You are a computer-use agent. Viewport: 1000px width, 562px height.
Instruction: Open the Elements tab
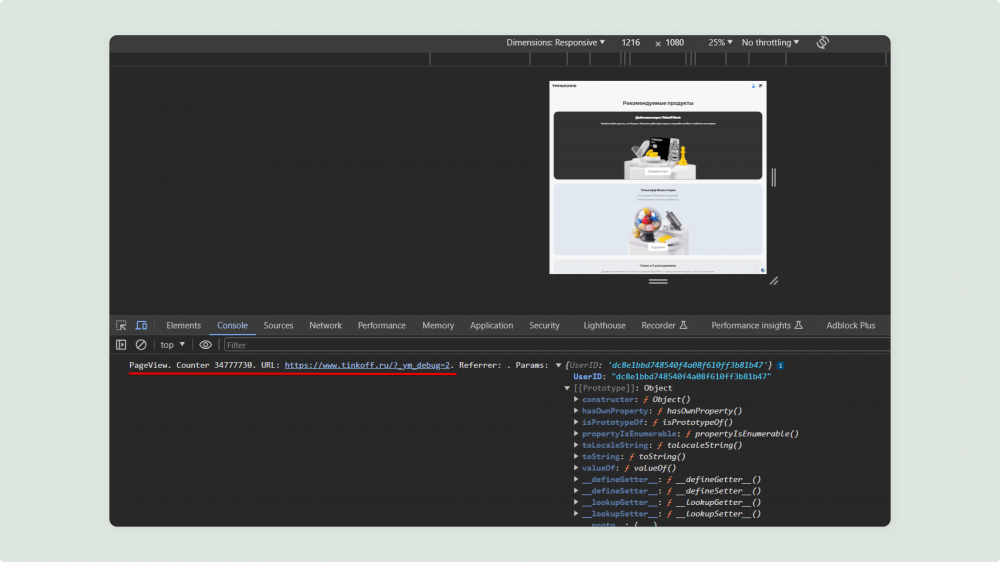tap(184, 325)
